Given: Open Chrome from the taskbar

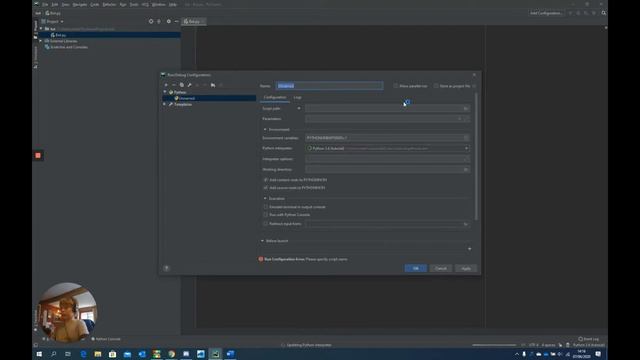Looking at the screenshot, I should pos(171,354).
